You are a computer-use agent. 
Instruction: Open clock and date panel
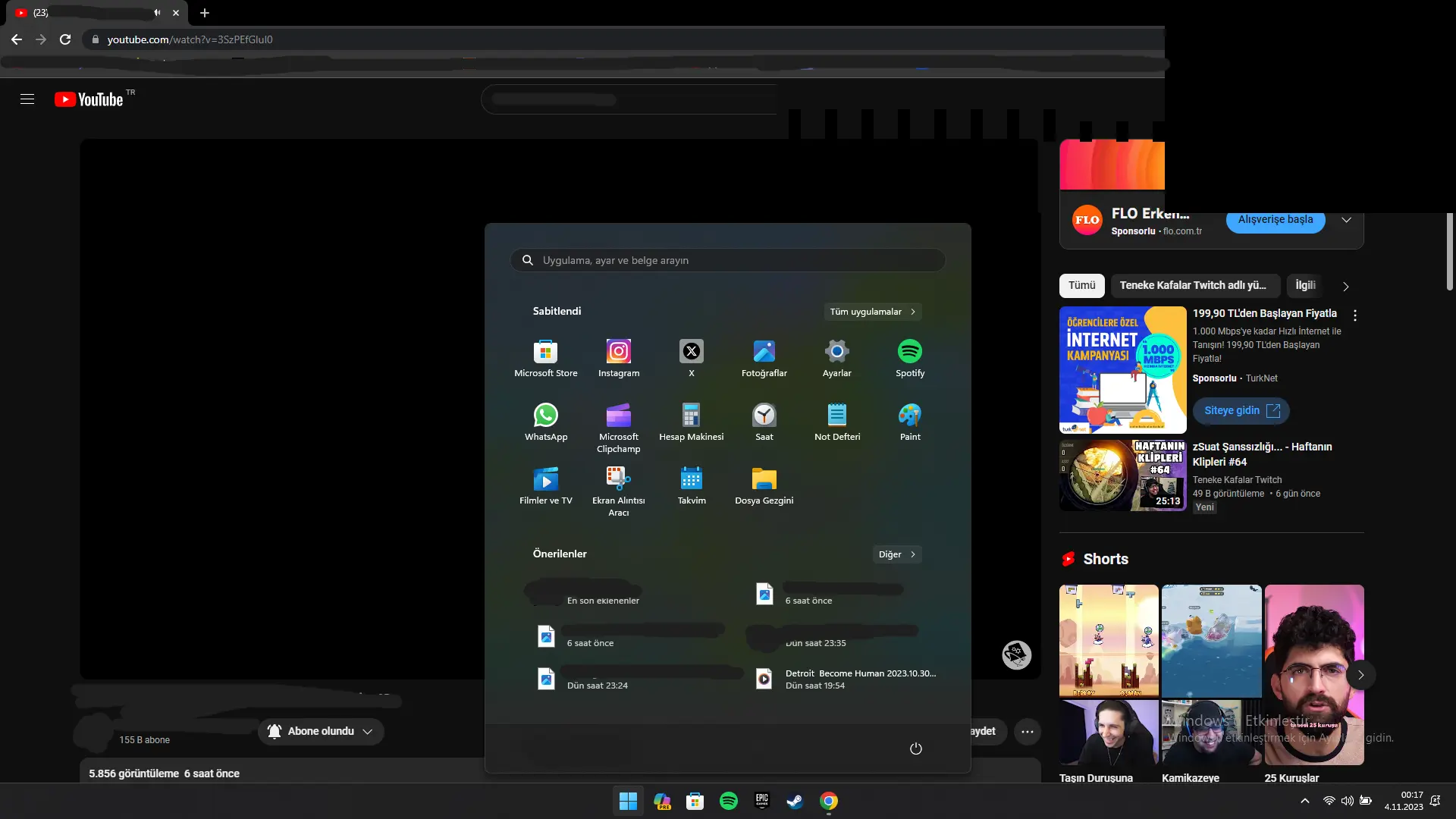tap(1403, 801)
